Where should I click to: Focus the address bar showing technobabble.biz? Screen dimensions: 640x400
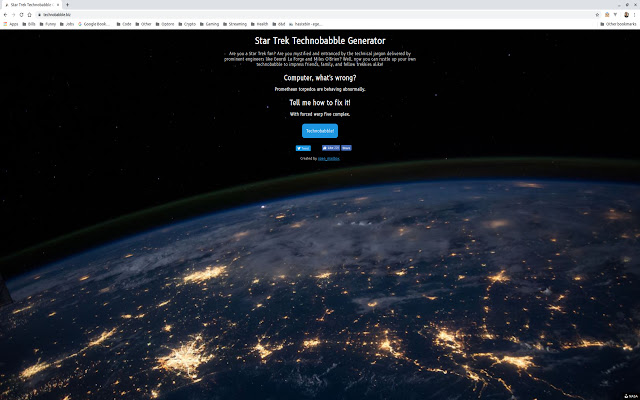[x=318, y=15]
